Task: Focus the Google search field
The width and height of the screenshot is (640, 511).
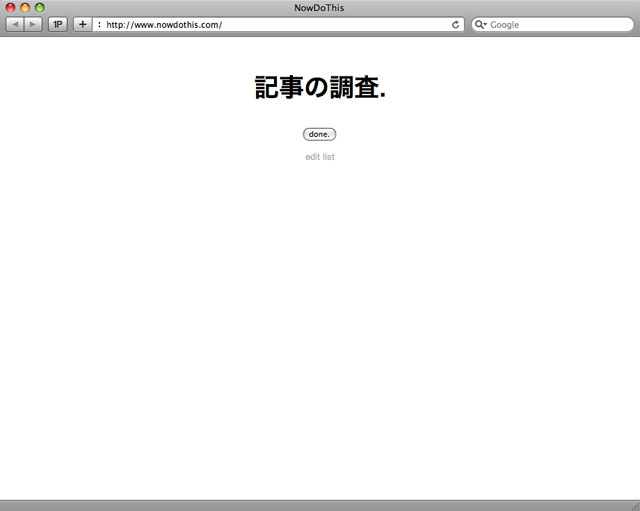Action: (x=553, y=24)
